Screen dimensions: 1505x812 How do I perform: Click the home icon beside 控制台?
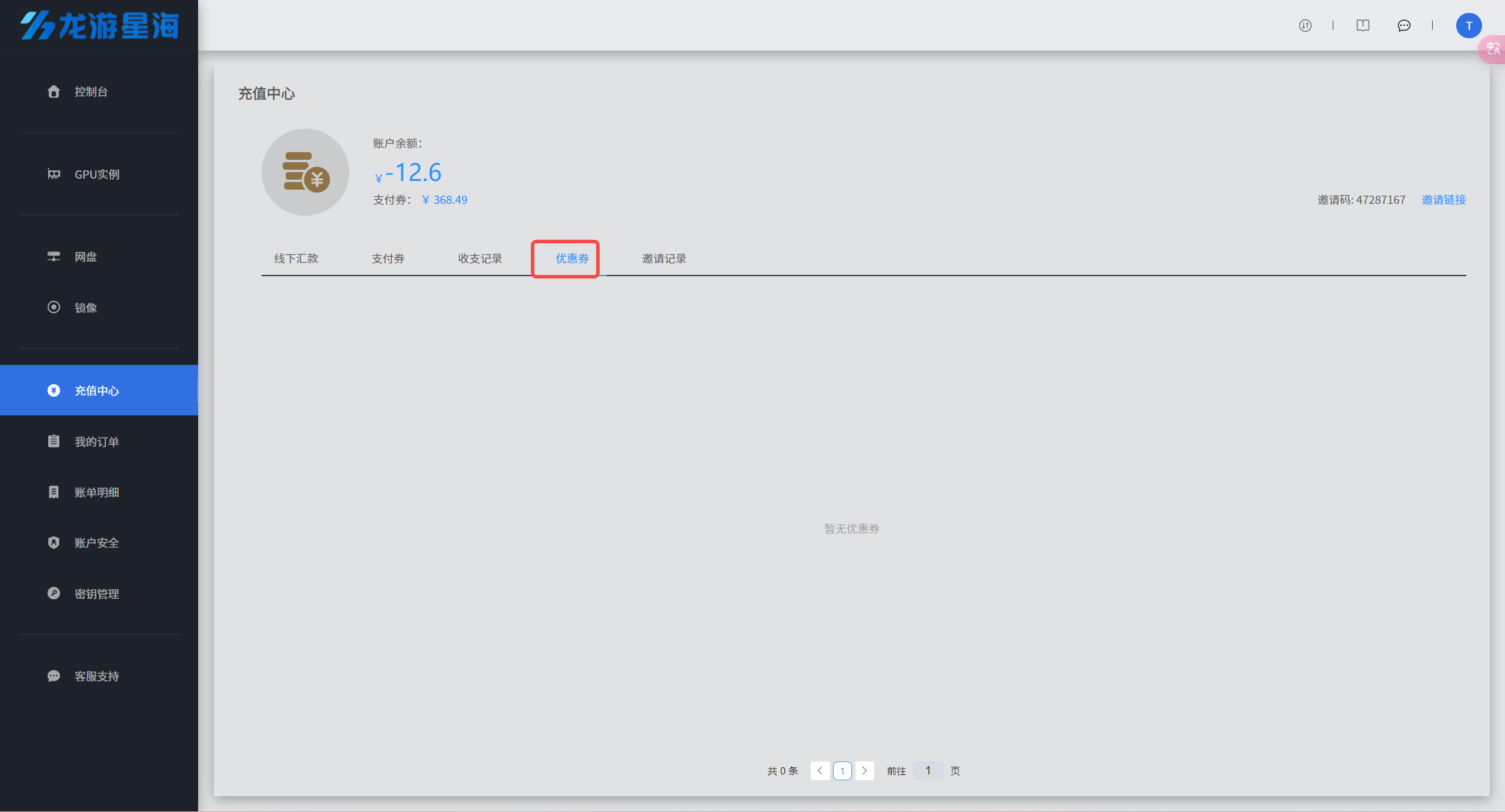(53, 92)
